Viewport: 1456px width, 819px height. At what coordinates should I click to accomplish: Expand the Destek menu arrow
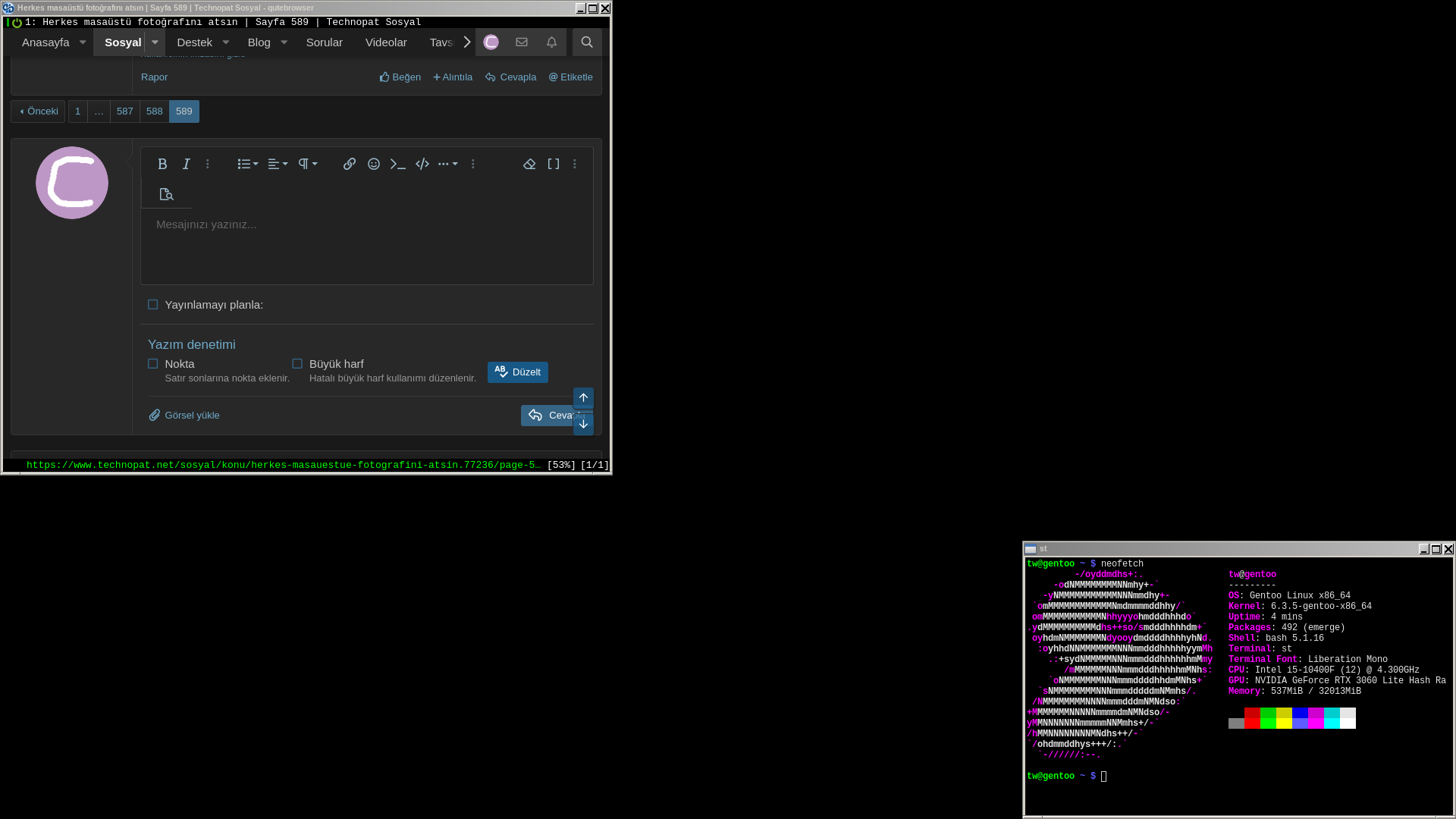click(x=226, y=42)
